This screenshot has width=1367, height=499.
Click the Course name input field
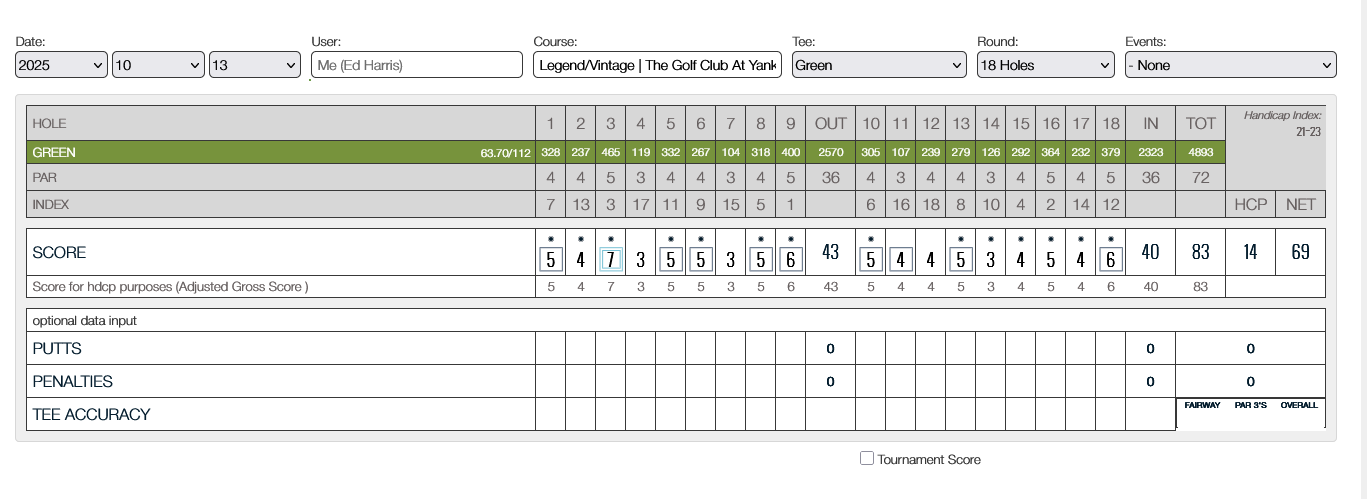point(657,65)
